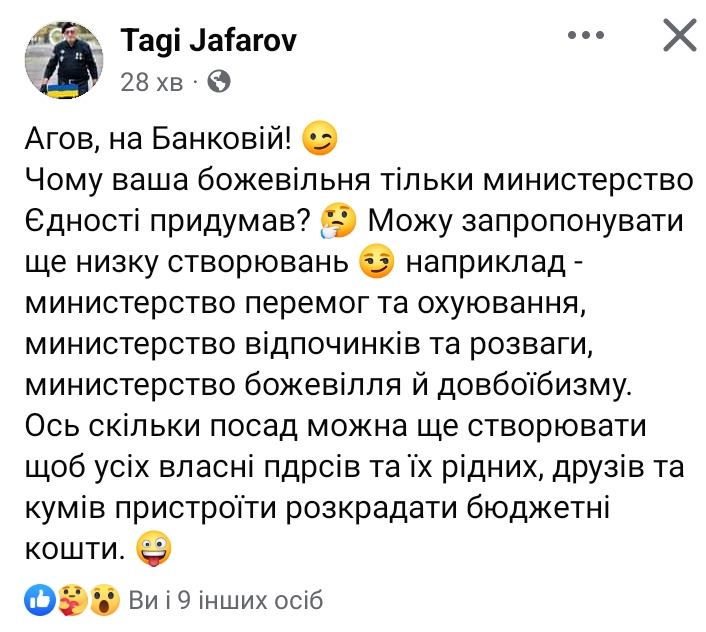Click the thinking-face emoji after 'придумав?'
This screenshot has width=706, height=632.
338,221
